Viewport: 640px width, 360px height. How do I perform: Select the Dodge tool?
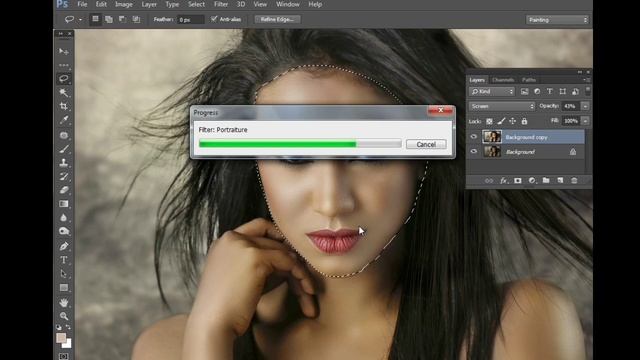click(64, 231)
